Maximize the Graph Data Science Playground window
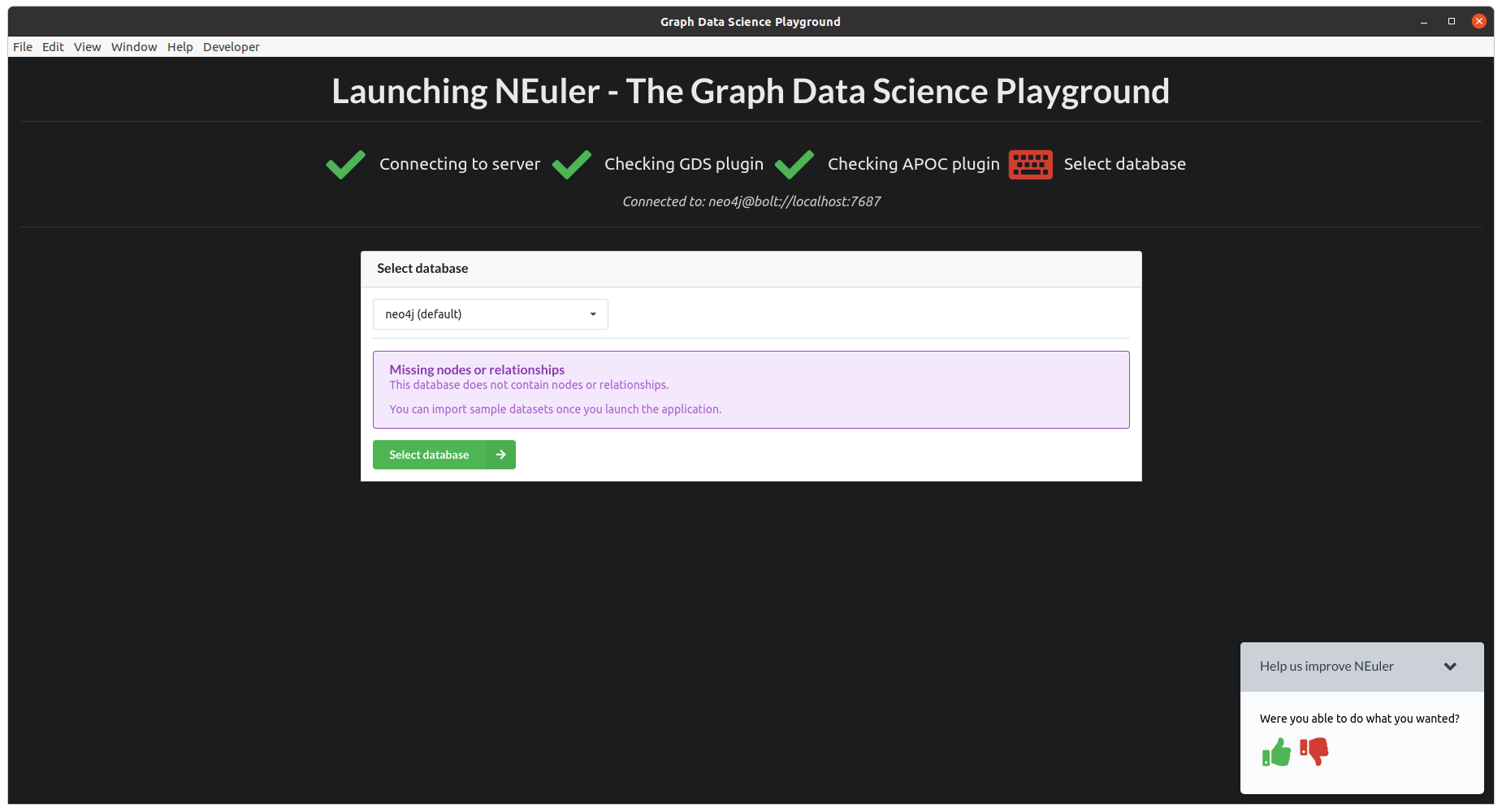This screenshot has height=812, width=1502. coord(1452,21)
